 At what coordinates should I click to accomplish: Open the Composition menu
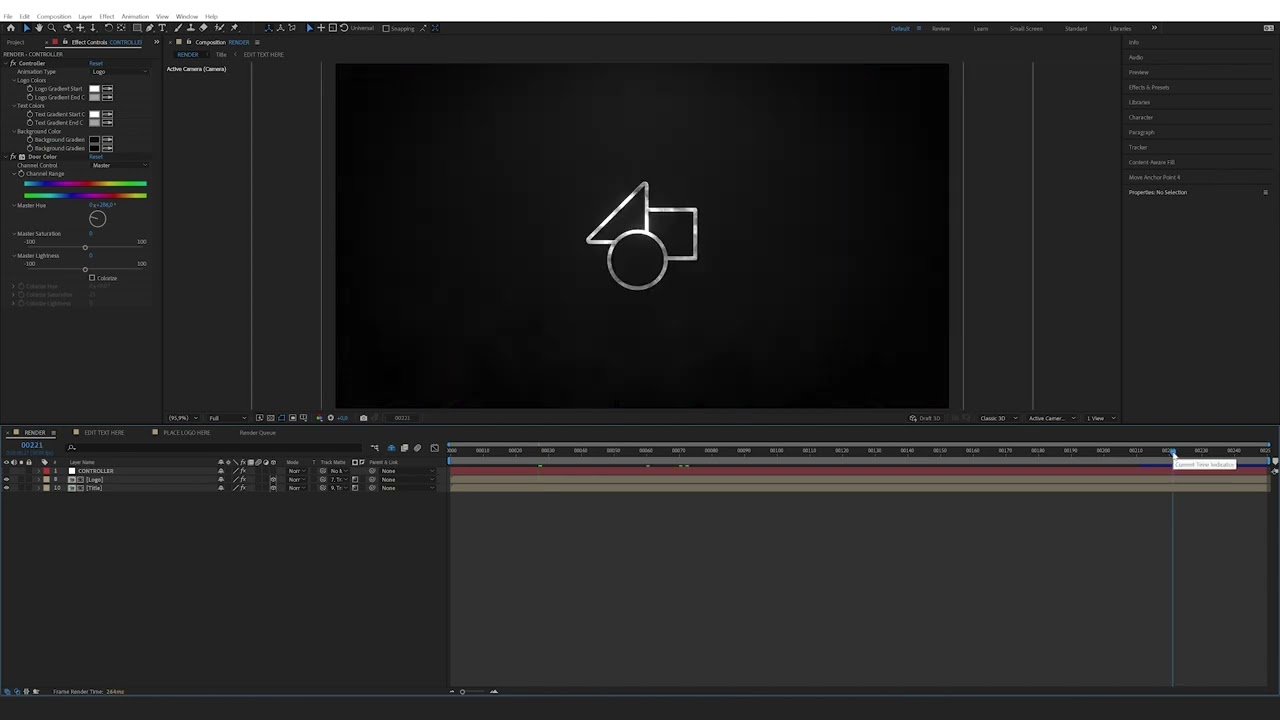54,16
